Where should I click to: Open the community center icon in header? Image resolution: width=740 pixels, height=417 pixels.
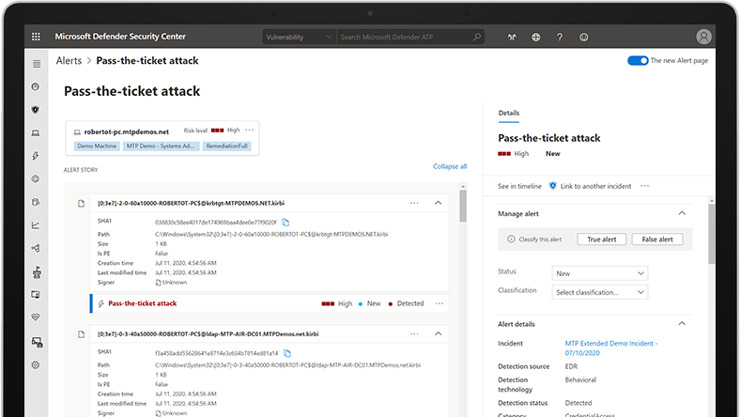point(512,37)
